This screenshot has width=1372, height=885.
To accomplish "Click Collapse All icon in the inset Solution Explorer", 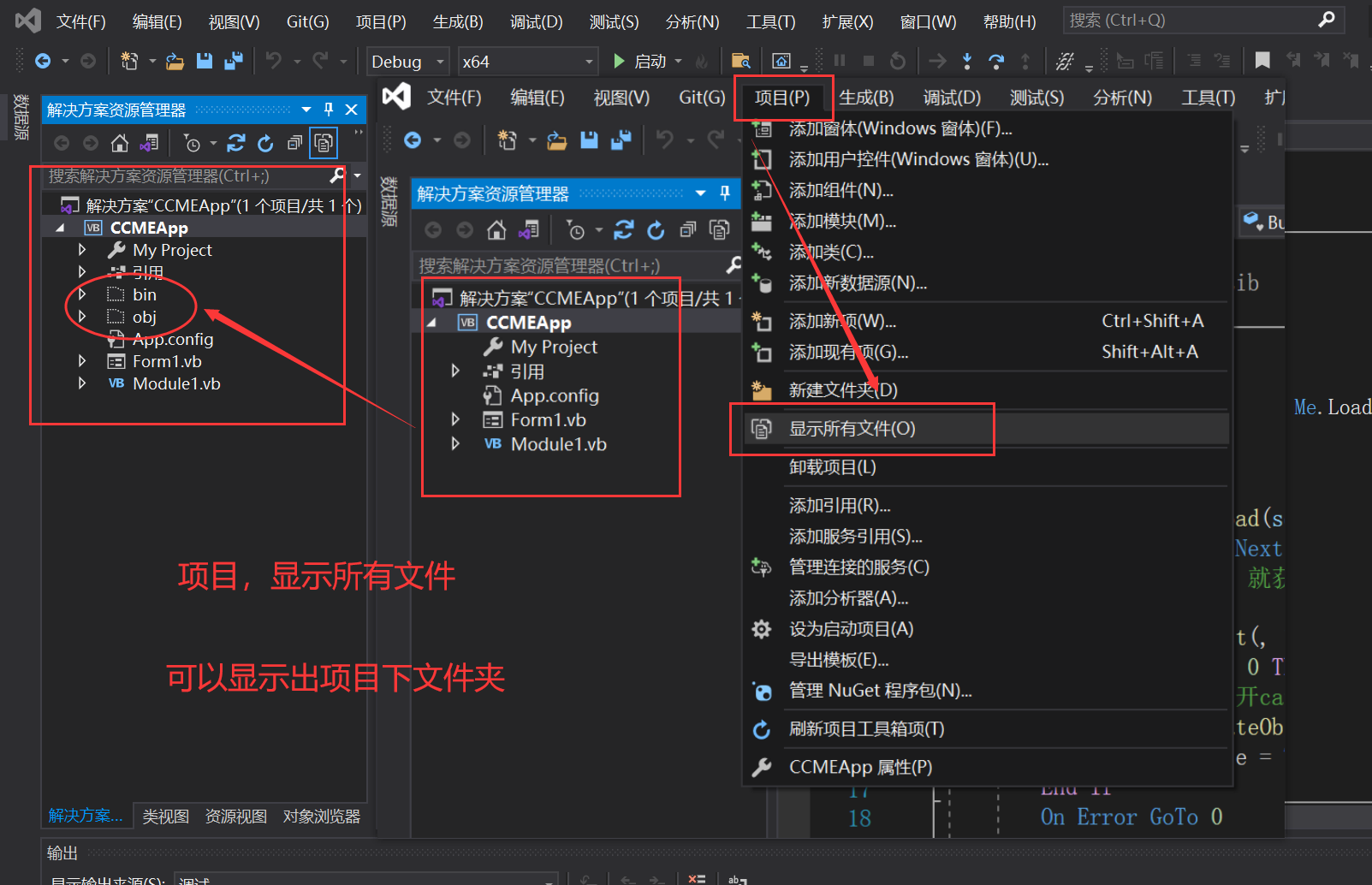I will (x=688, y=229).
